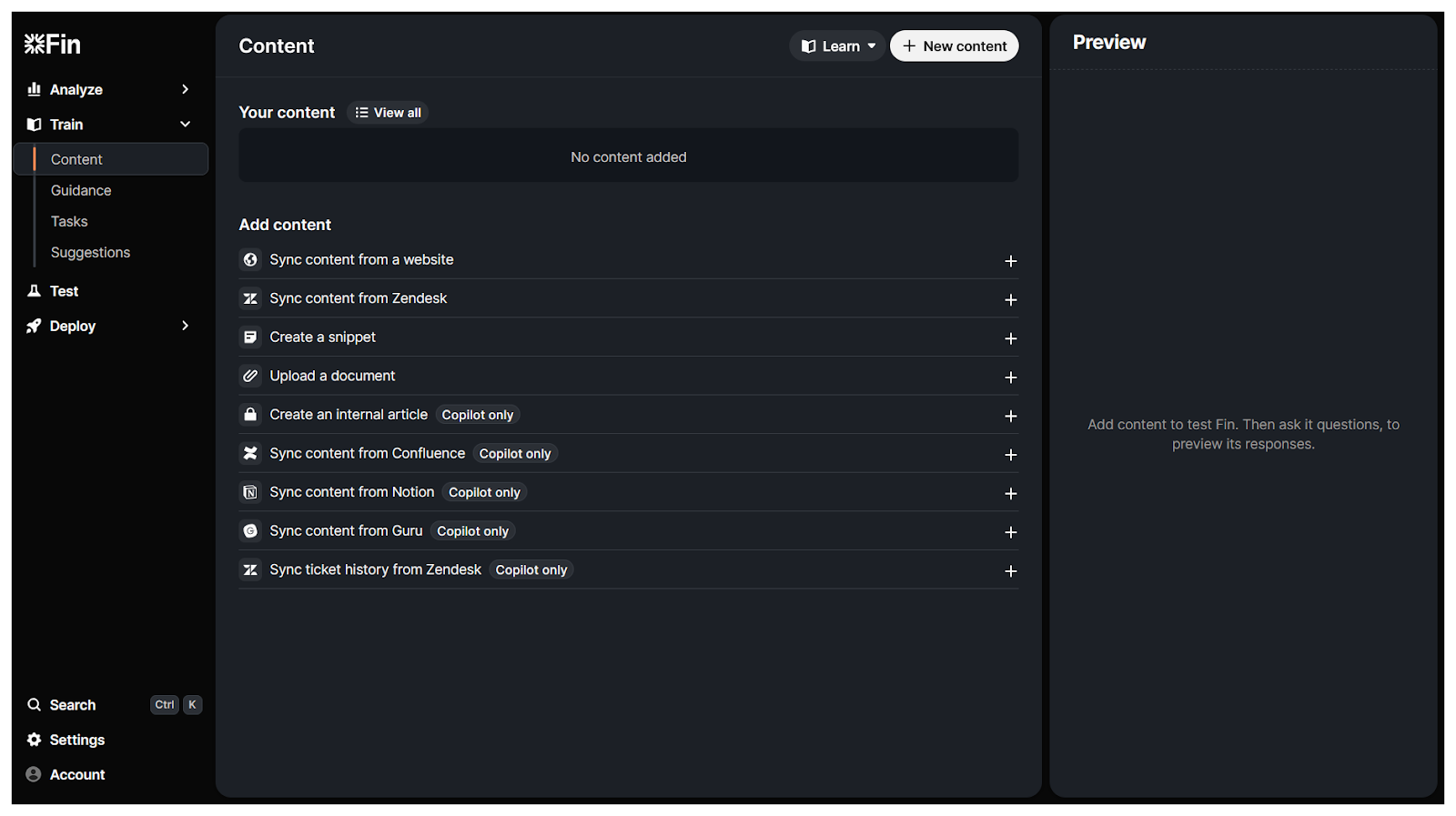Open Guidance under Train
The width and height of the screenshot is (1456, 816).
[x=81, y=190]
